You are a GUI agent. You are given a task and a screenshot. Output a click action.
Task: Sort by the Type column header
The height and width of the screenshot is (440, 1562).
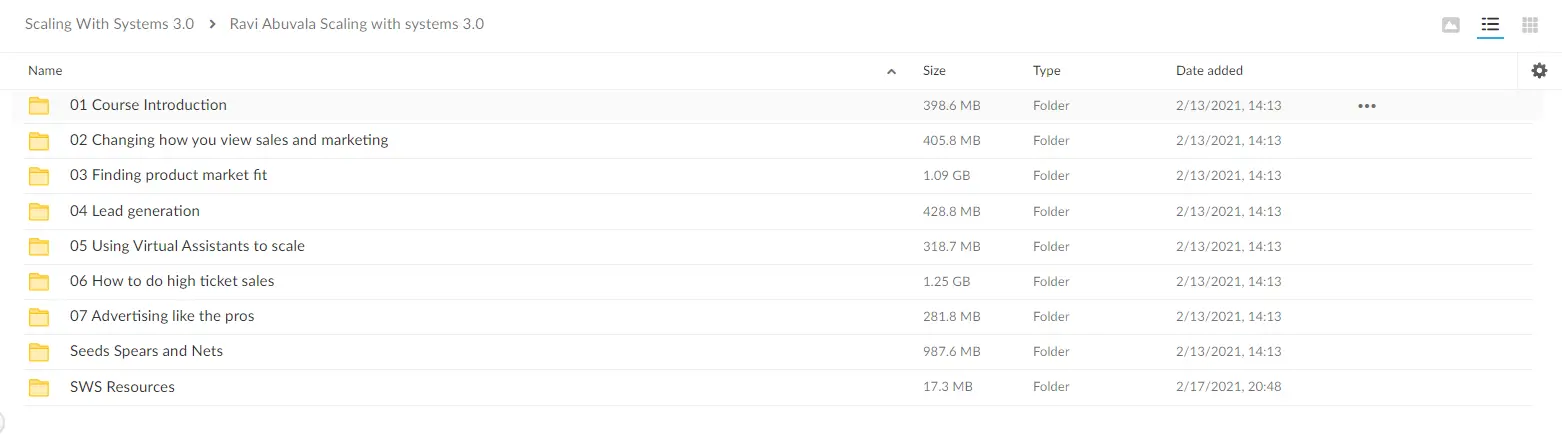[x=1046, y=71]
